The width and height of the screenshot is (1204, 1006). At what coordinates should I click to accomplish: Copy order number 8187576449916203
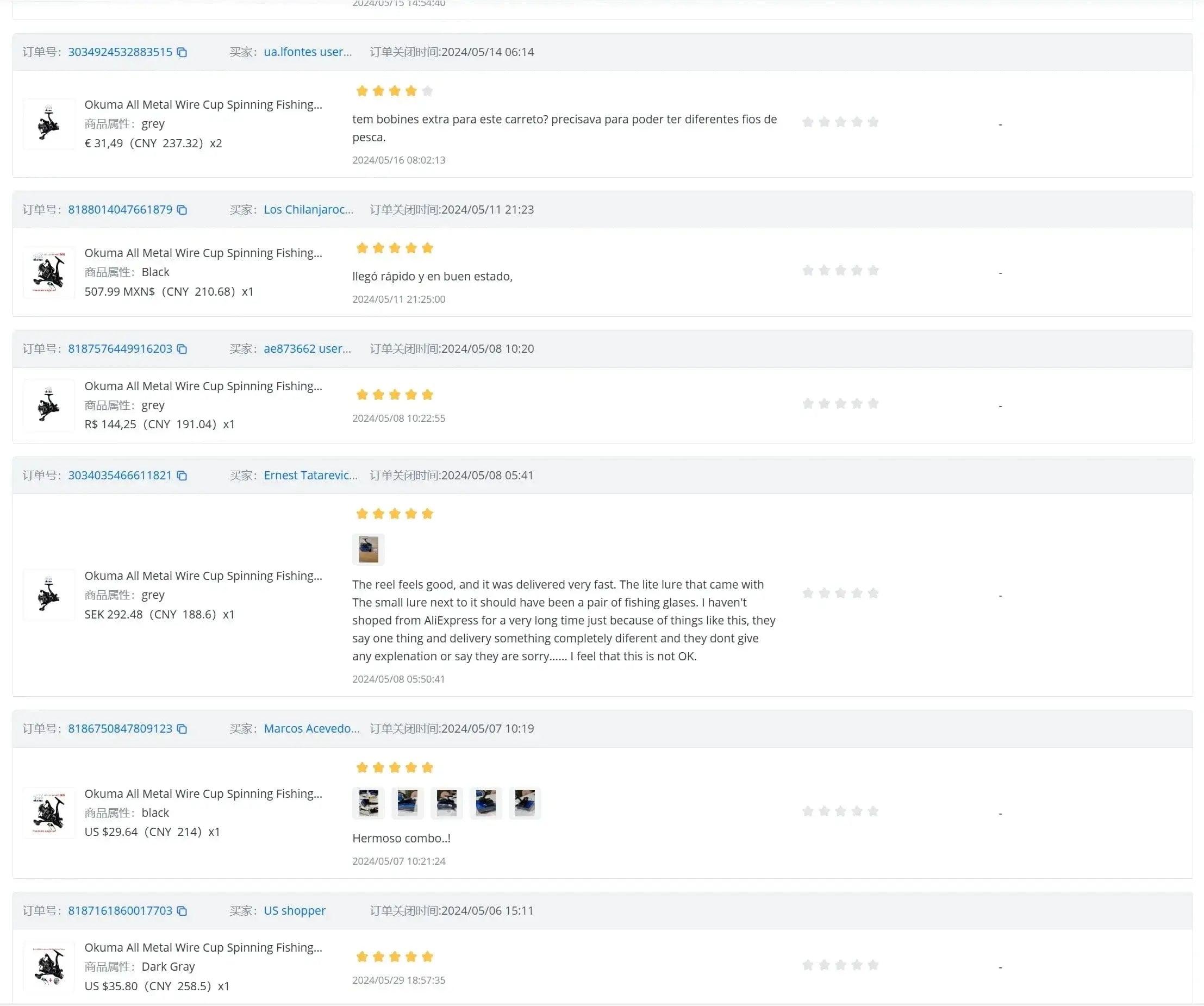182,349
